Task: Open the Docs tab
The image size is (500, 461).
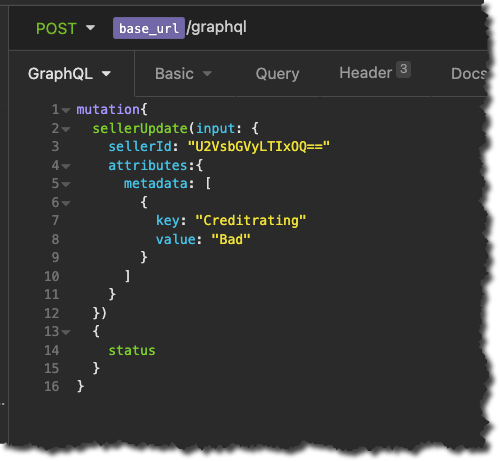Action: [x=469, y=74]
